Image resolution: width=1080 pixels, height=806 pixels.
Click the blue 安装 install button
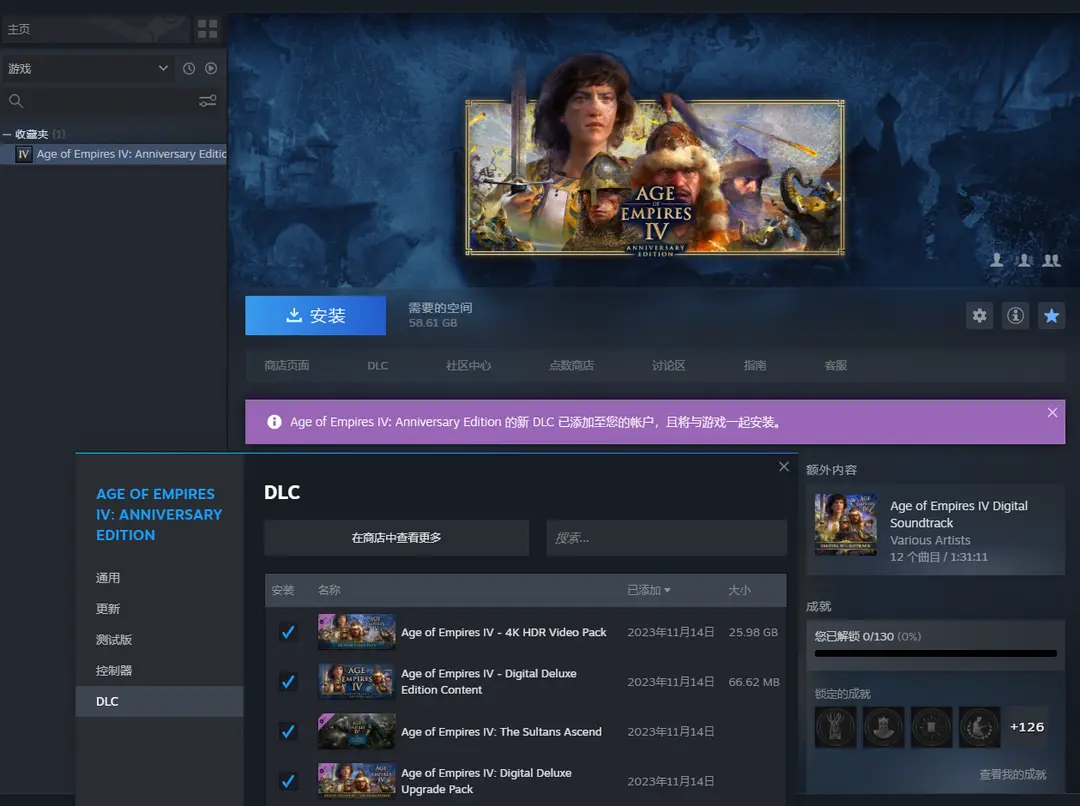point(315,316)
